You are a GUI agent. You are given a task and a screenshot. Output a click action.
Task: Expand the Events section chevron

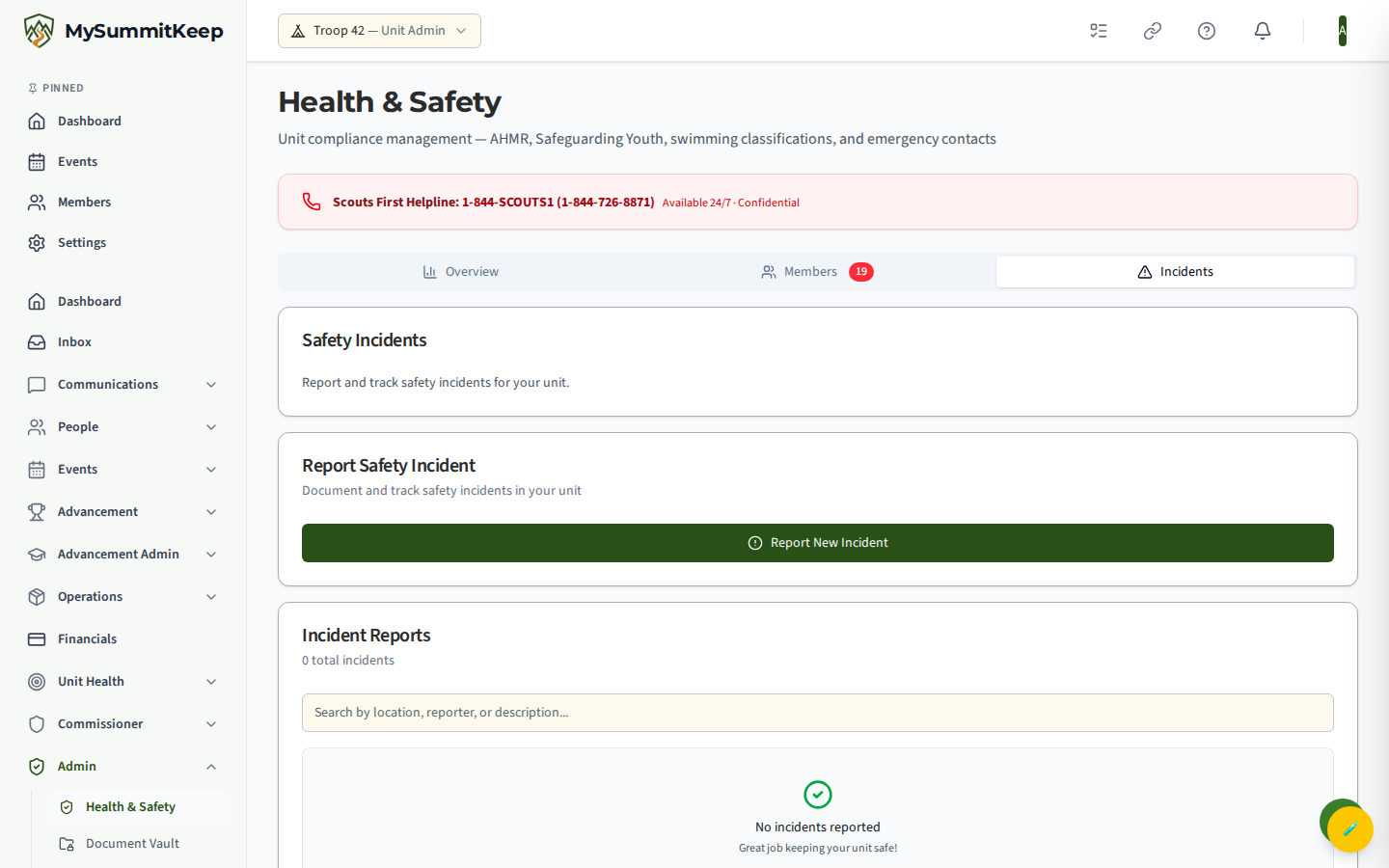[x=211, y=470]
